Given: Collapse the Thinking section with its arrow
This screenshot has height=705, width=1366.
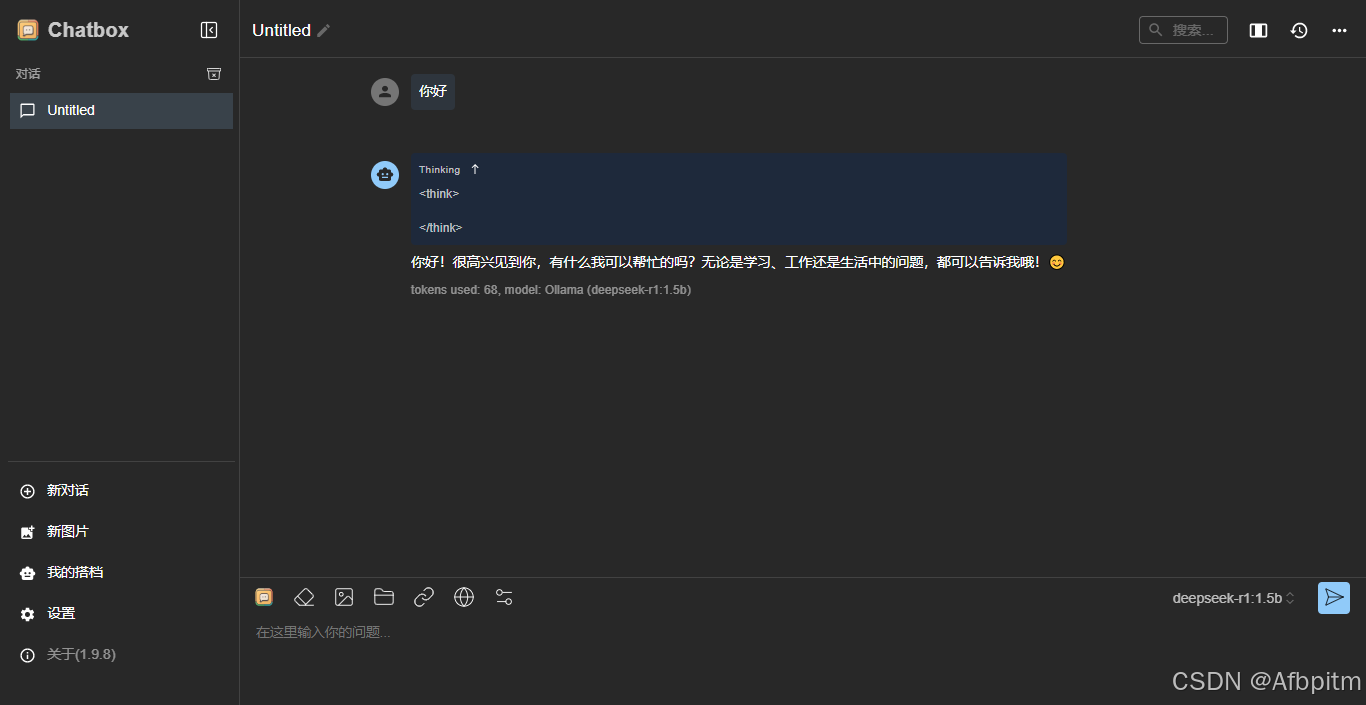Looking at the screenshot, I should click(x=475, y=168).
